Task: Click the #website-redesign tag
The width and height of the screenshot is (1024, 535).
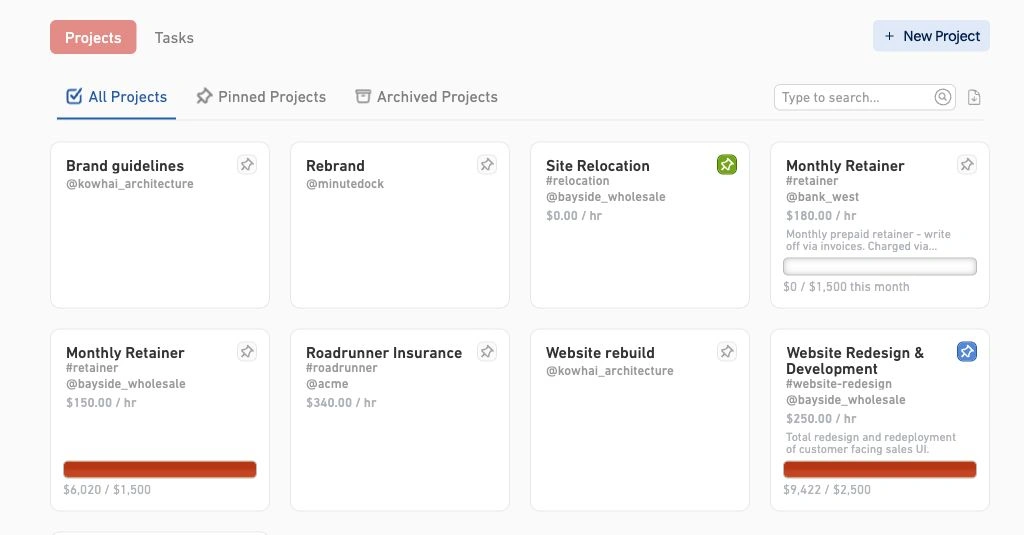Action: coord(839,383)
